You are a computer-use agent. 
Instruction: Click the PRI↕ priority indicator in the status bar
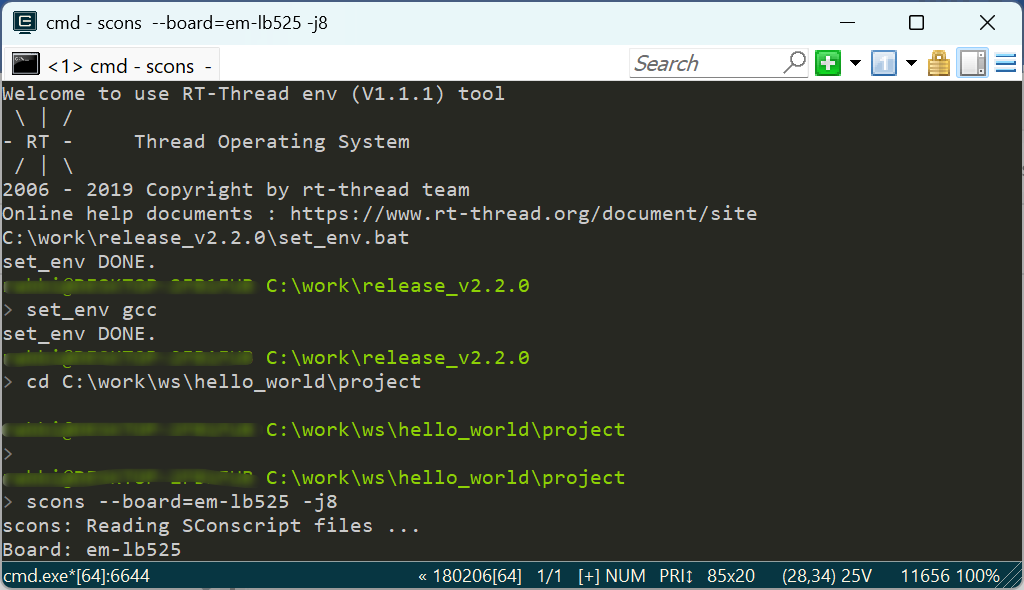(x=677, y=575)
